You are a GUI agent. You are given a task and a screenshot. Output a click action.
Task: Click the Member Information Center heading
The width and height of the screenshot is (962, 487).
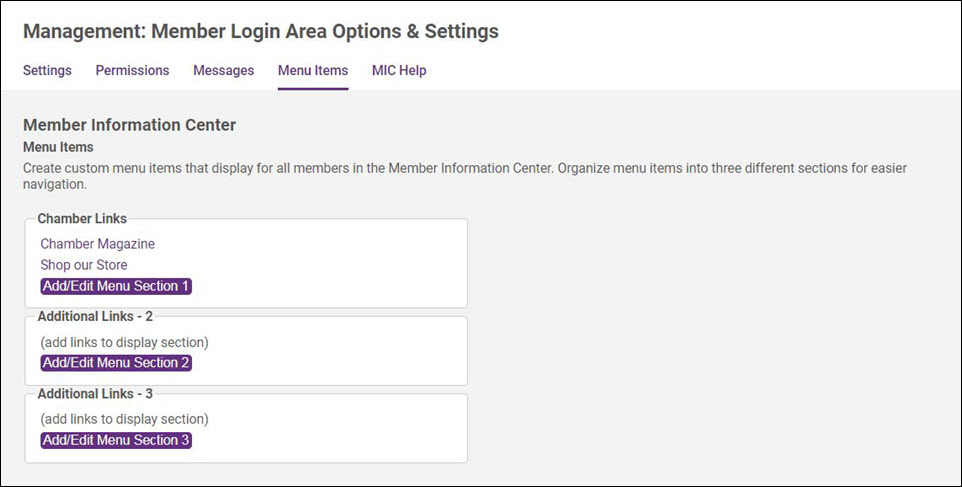click(x=129, y=125)
